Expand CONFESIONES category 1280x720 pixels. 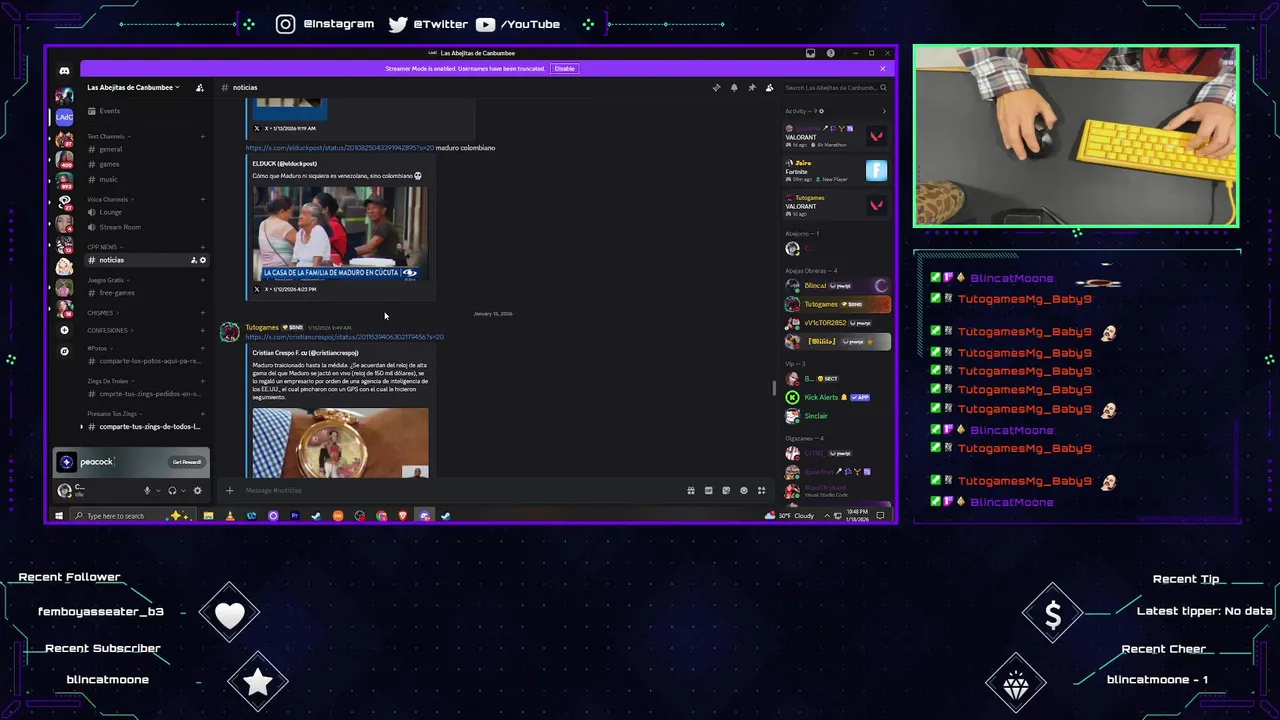111,330
